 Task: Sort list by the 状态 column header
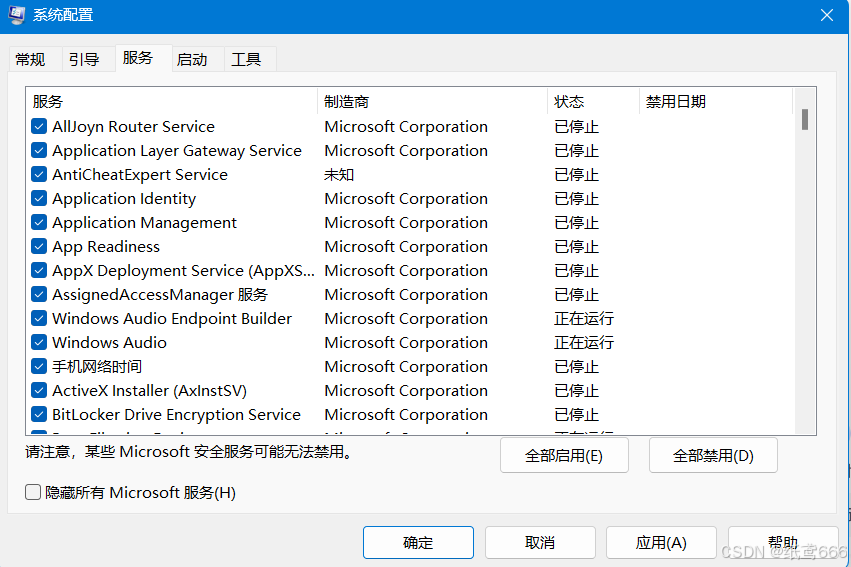tap(592, 102)
